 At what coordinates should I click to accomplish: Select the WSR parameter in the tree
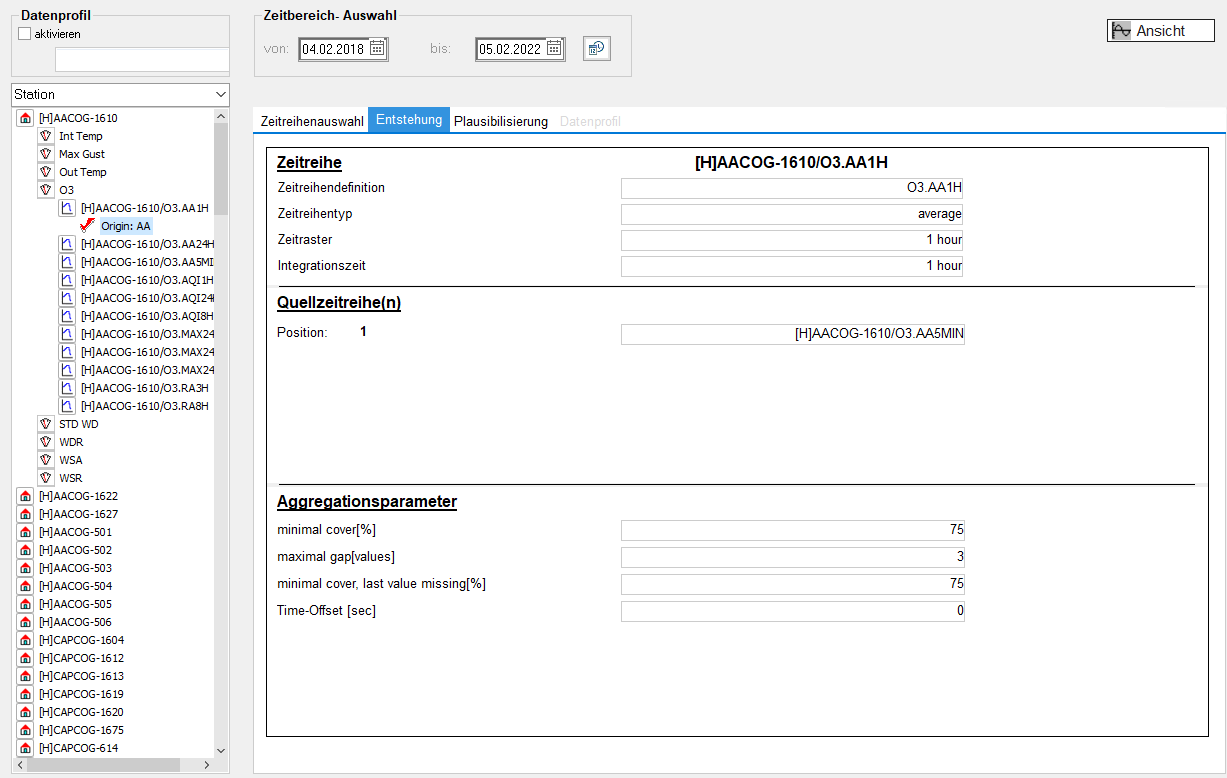pos(70,478)
